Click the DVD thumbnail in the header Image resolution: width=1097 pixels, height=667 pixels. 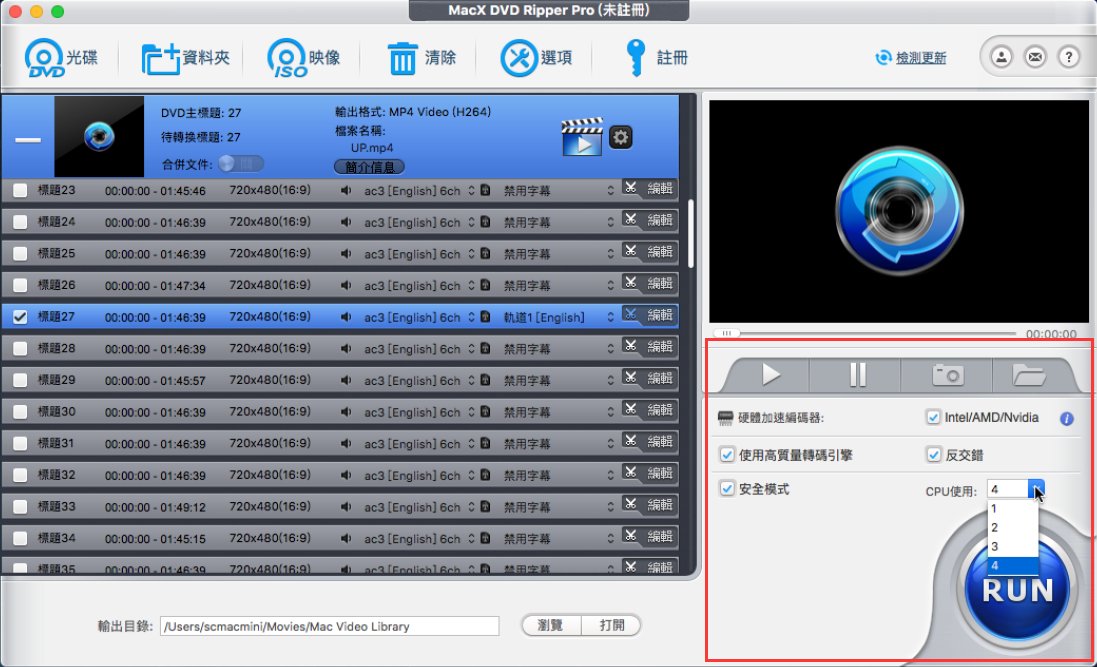tap(99, 136)
